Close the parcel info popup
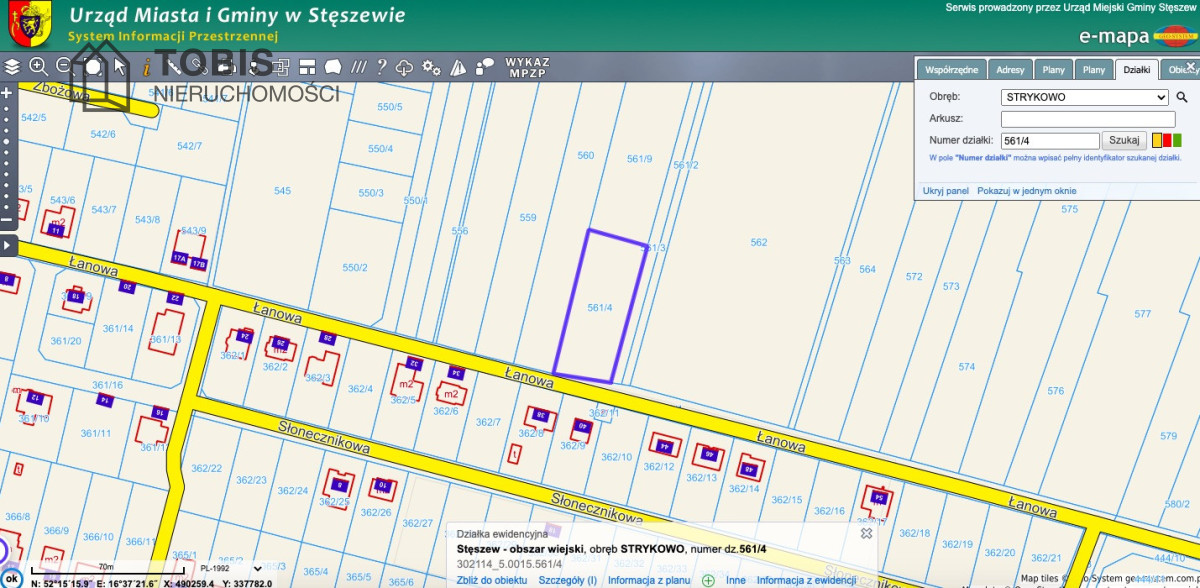 867,534
